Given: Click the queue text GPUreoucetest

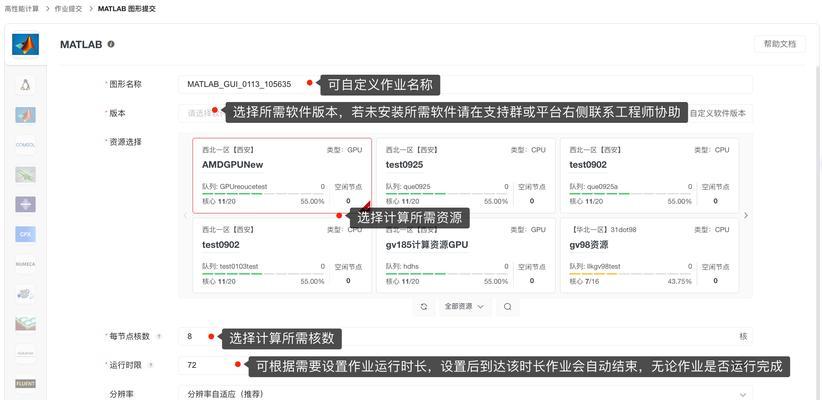Looking at the screenshot, I should pos(243,186).
